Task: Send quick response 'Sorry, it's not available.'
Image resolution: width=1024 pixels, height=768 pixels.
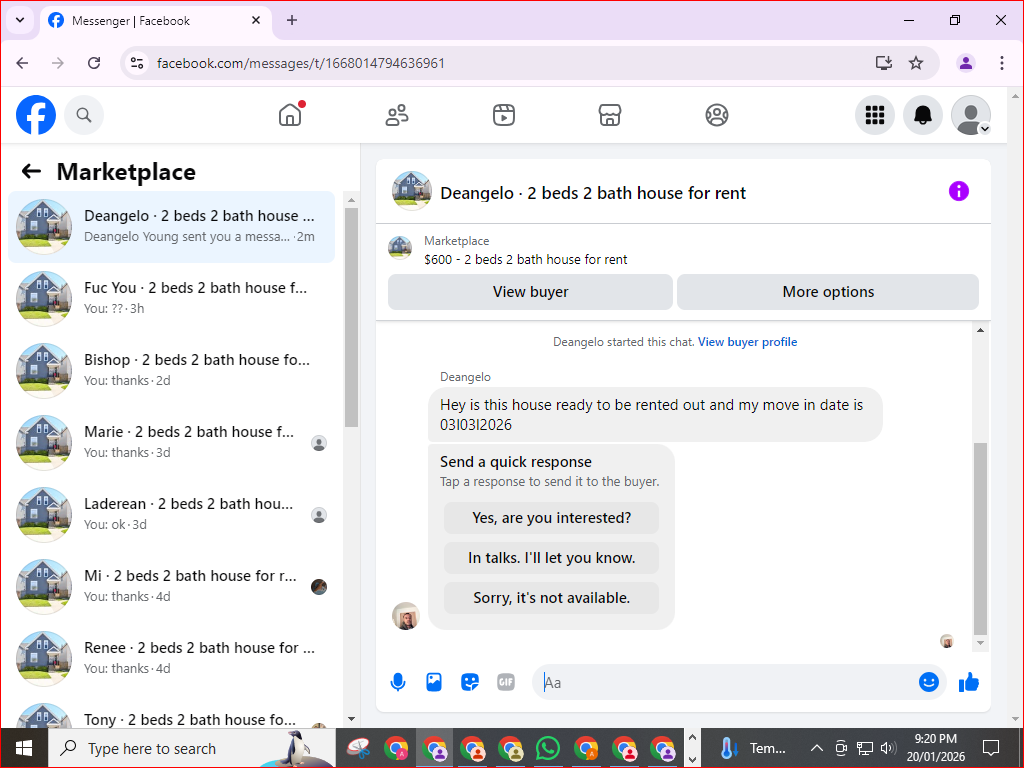Action: point(551,598)
